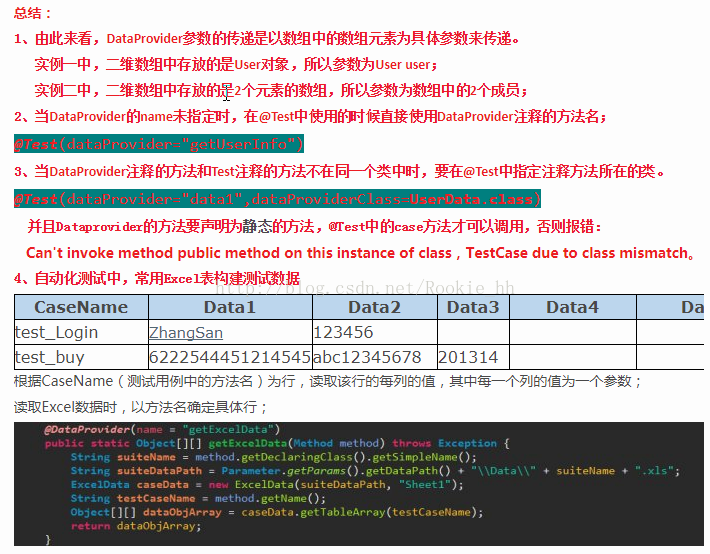This screenshot has height=554, width=710.
Task: Click the 123456 cell
Action: [x=374, y=332]
